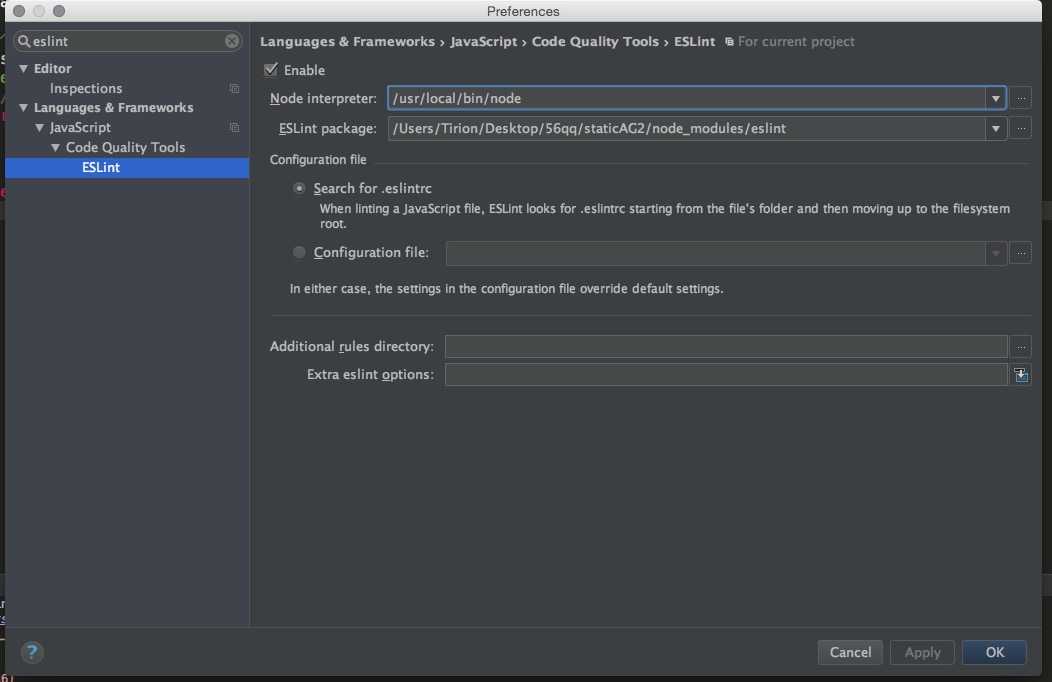This screenshot has height=682, width=1052.
Task: Select Search for .eslintrc radio option
Action: 299,188
